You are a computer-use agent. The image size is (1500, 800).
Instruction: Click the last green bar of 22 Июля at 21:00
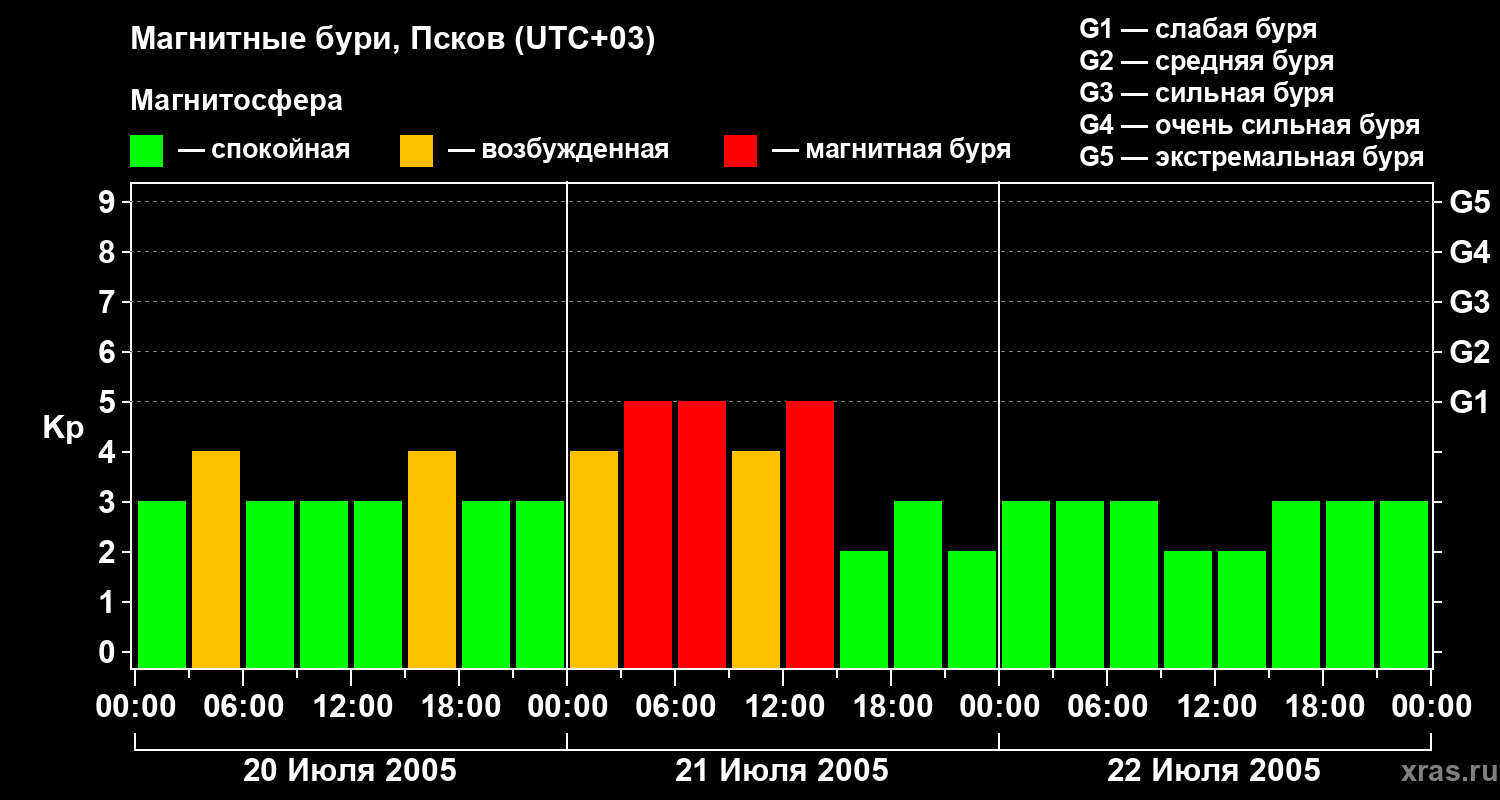pyautogui.click(x=1404, y=584)
